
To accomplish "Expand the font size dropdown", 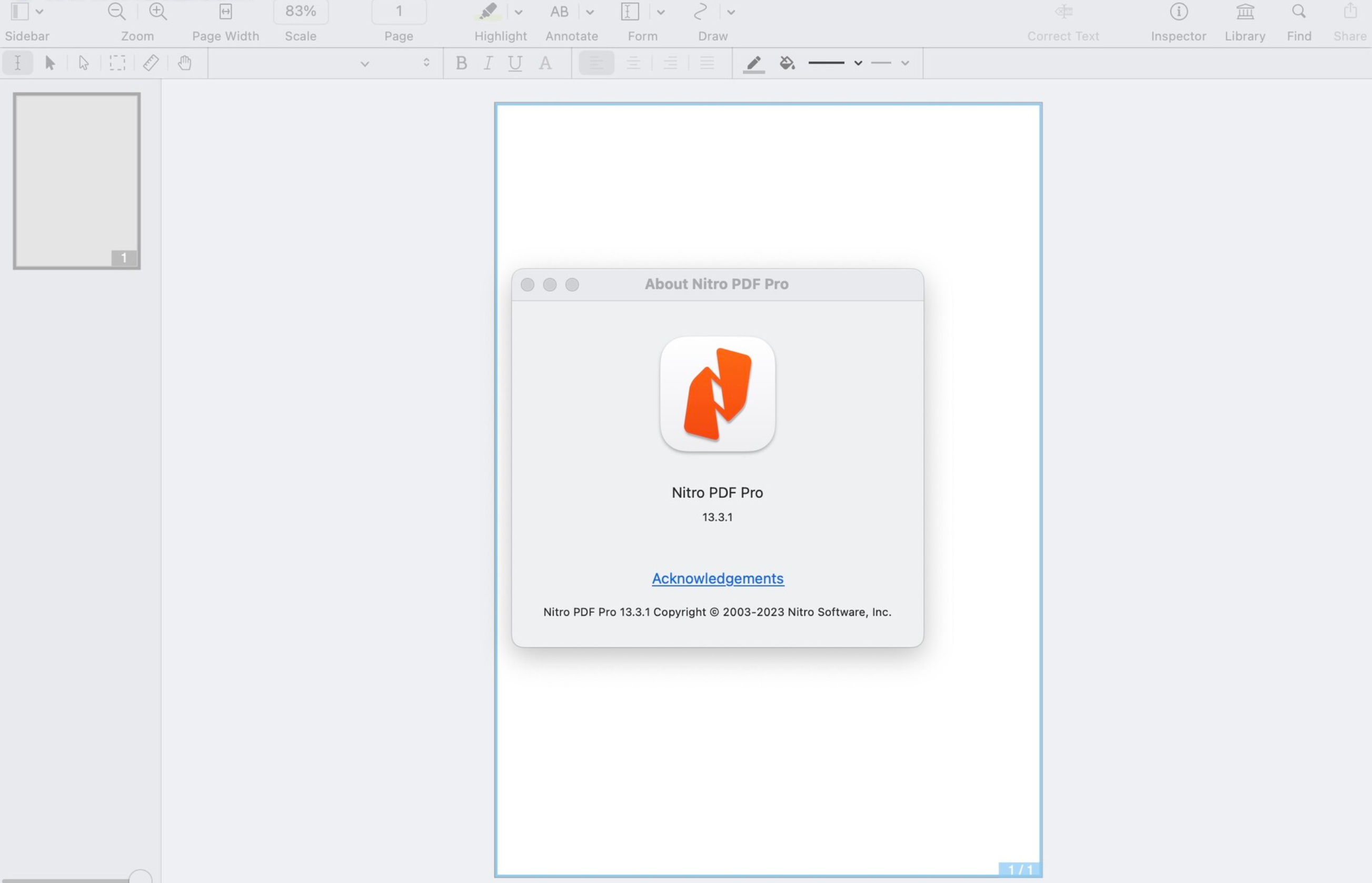I will point(427,63).
